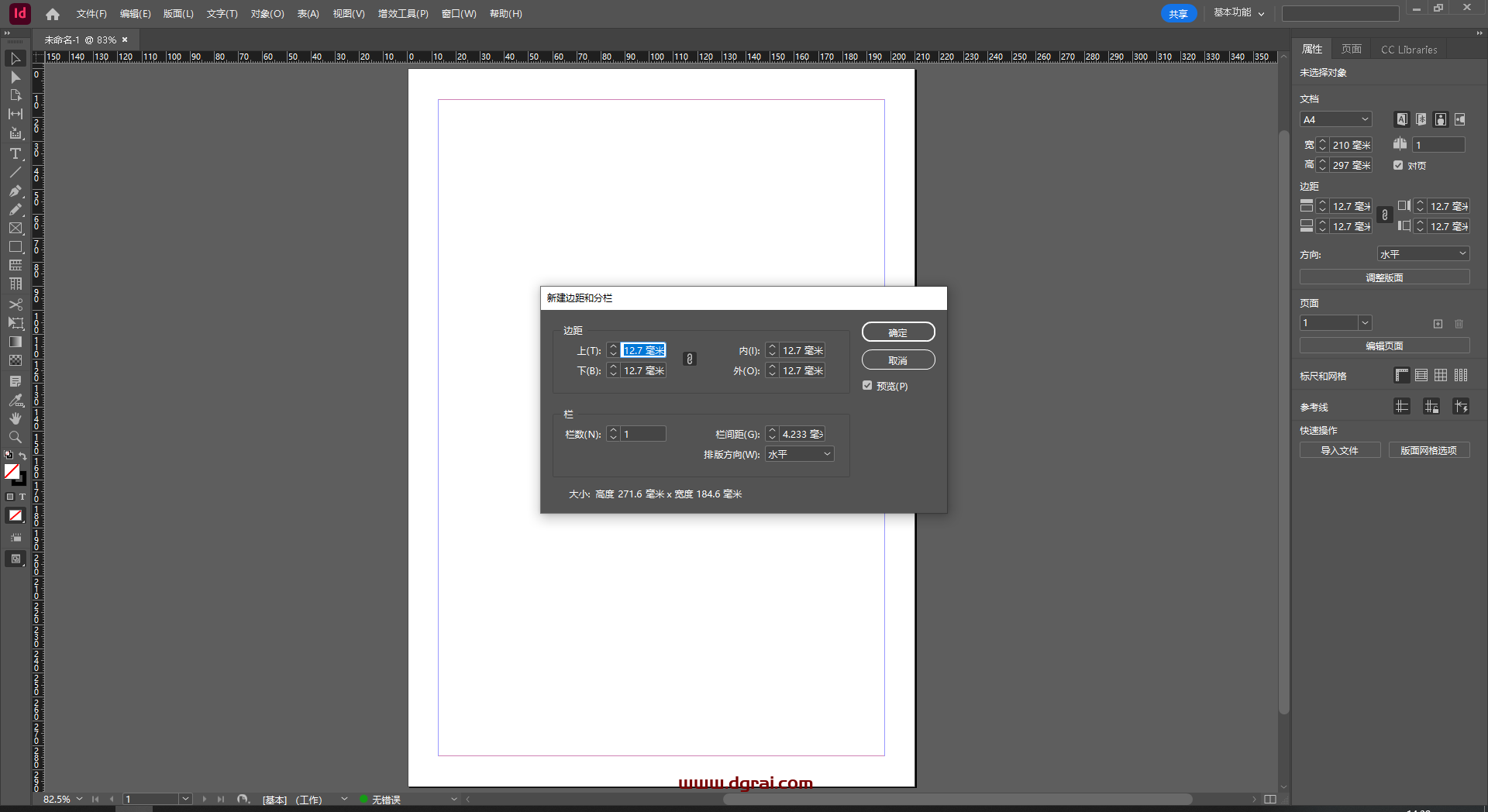Select the Pencil tool
1488x812 pixels.
pyautogui.click(x=15, y=209)
